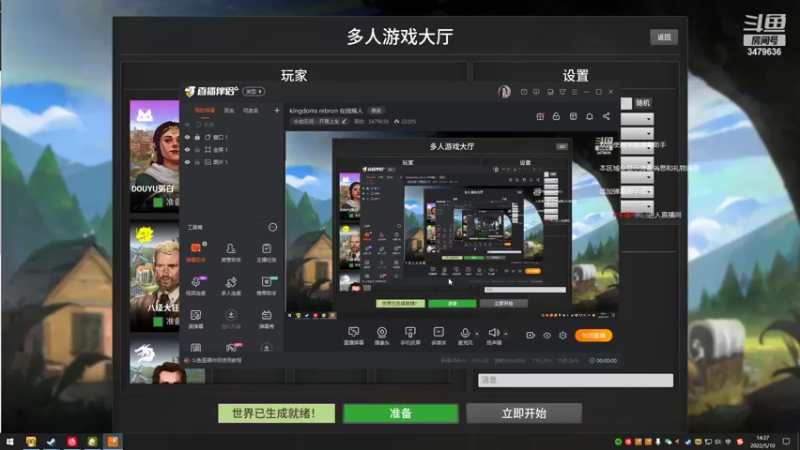
Task: Toggle the green ready checkbox on the DOUYU player card
Action: point(158,202)
